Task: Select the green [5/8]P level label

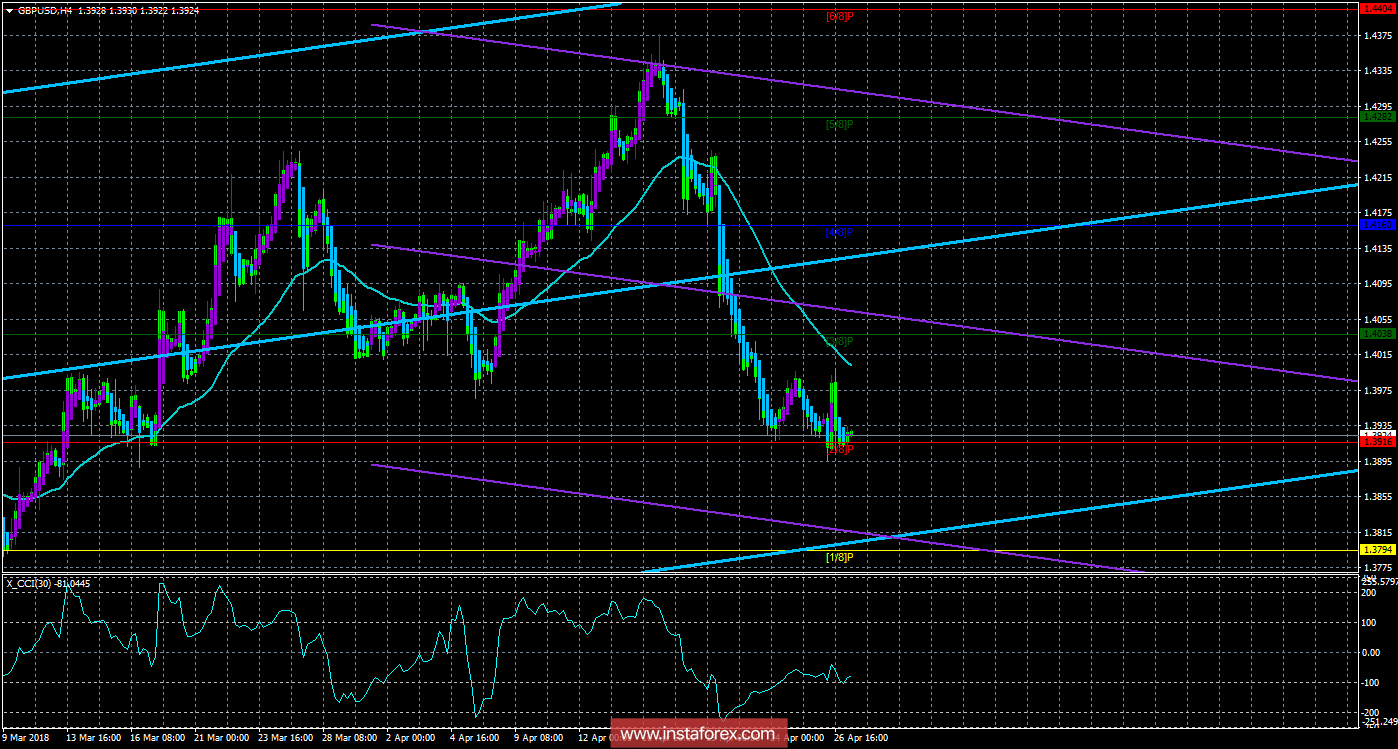Action: tap(839, 124)
